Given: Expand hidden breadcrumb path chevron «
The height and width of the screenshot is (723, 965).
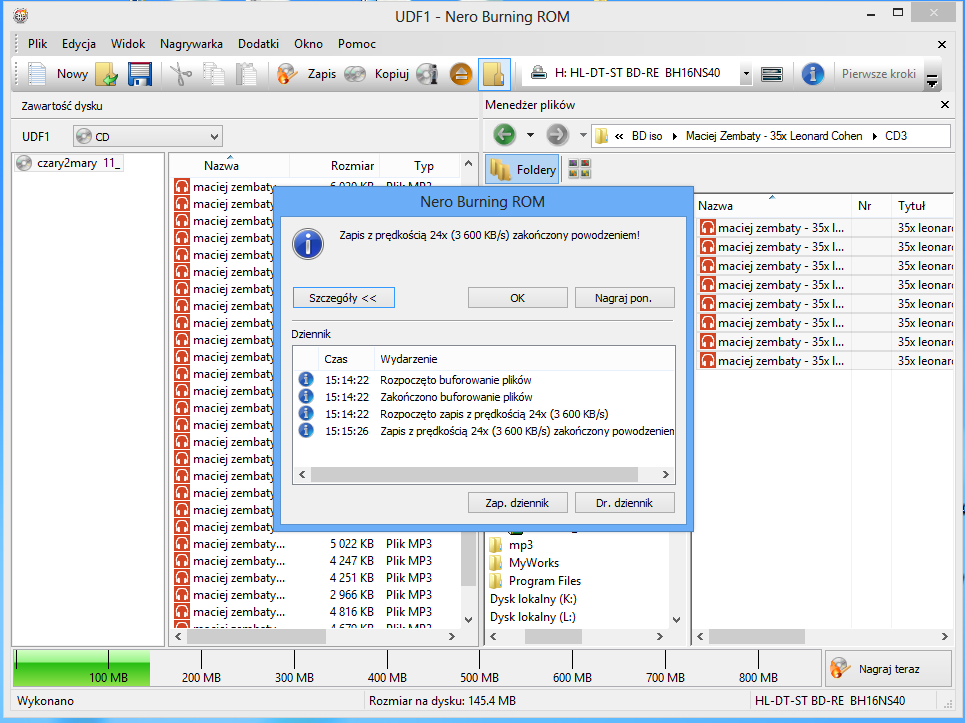Looking at the screenshot, I should pos(619,136).
